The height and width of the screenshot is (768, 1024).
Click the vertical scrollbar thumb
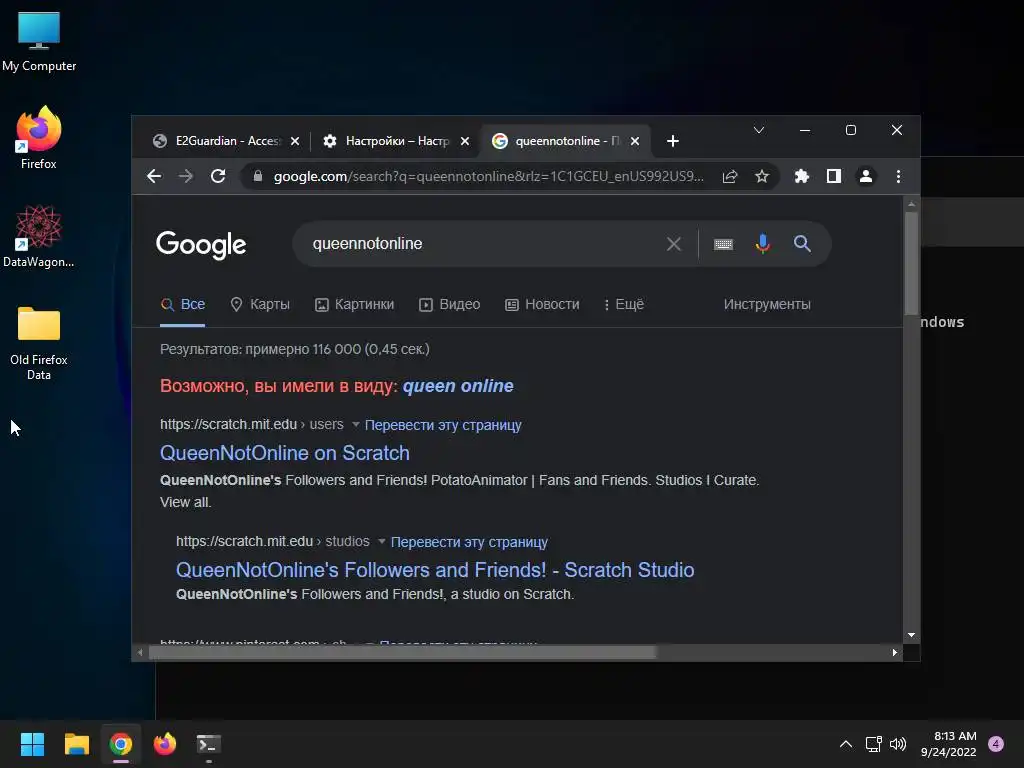point(911,263)
